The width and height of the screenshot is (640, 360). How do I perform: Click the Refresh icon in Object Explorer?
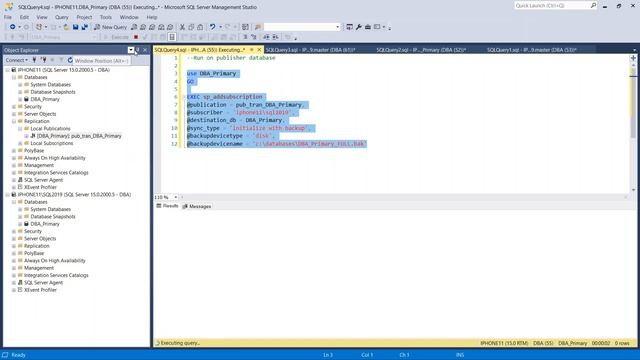(x=70, y=60)
